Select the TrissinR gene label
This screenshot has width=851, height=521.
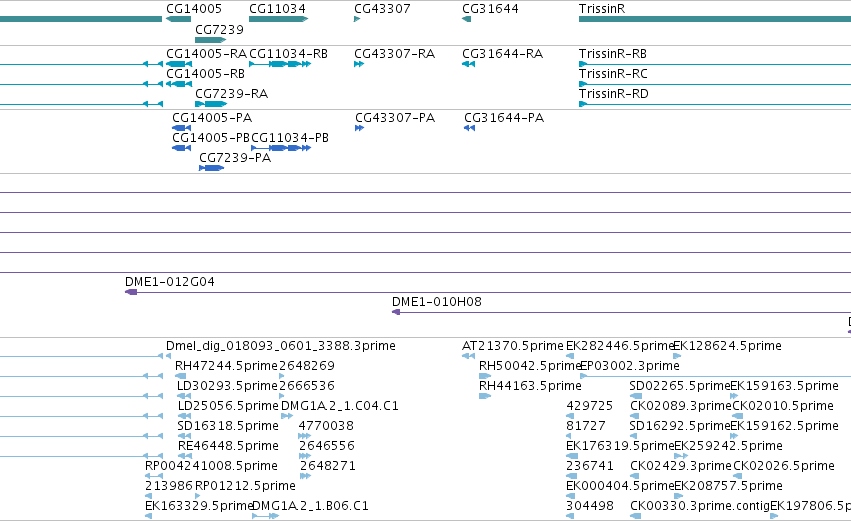point(602,9)
